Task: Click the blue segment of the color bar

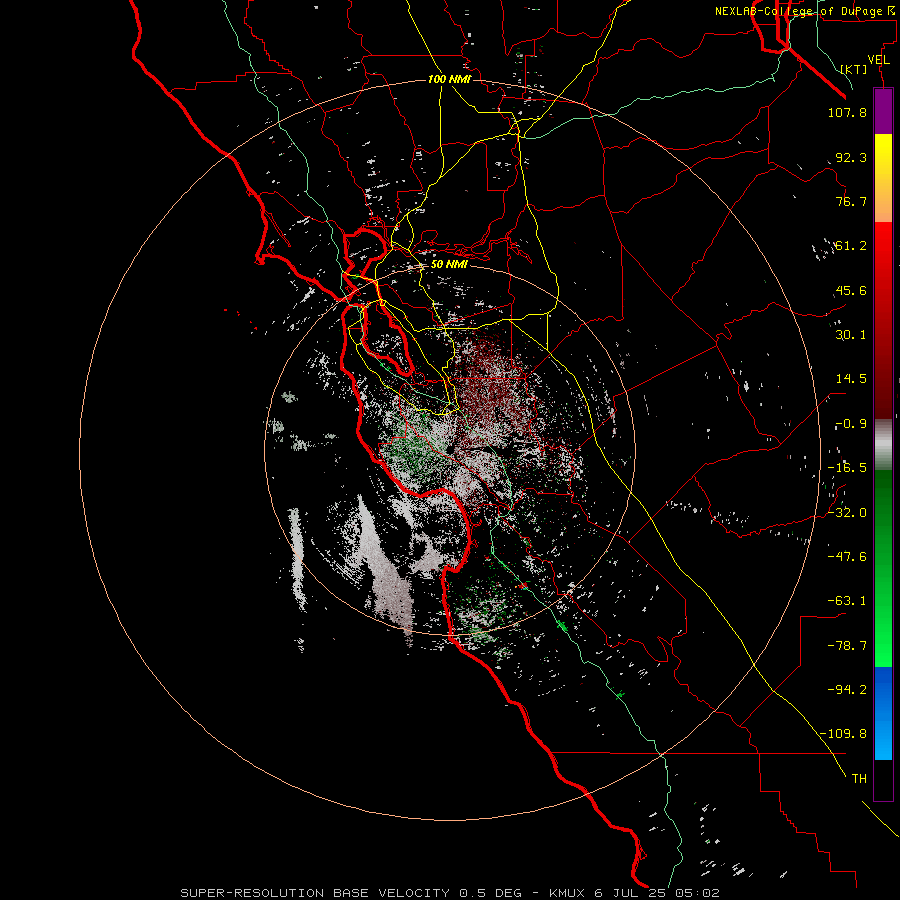Action: click(x=883, y=713)
